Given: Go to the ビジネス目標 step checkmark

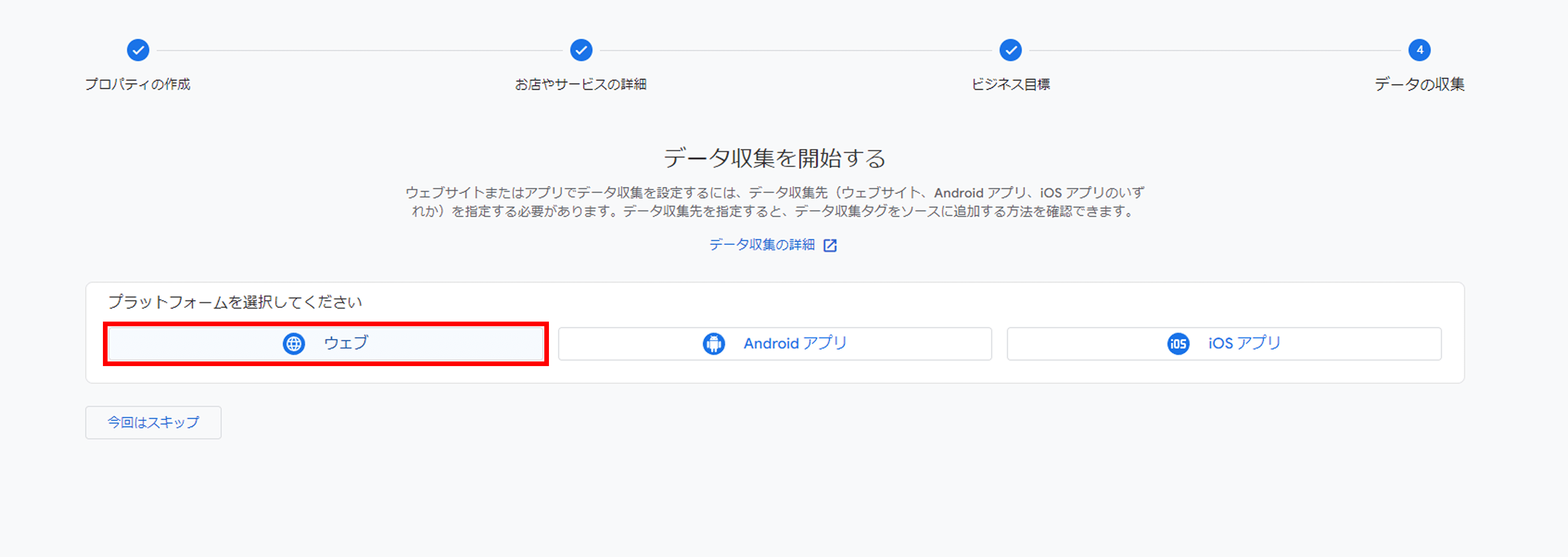Looking at the screenshot, I should tap(1010, 50).
